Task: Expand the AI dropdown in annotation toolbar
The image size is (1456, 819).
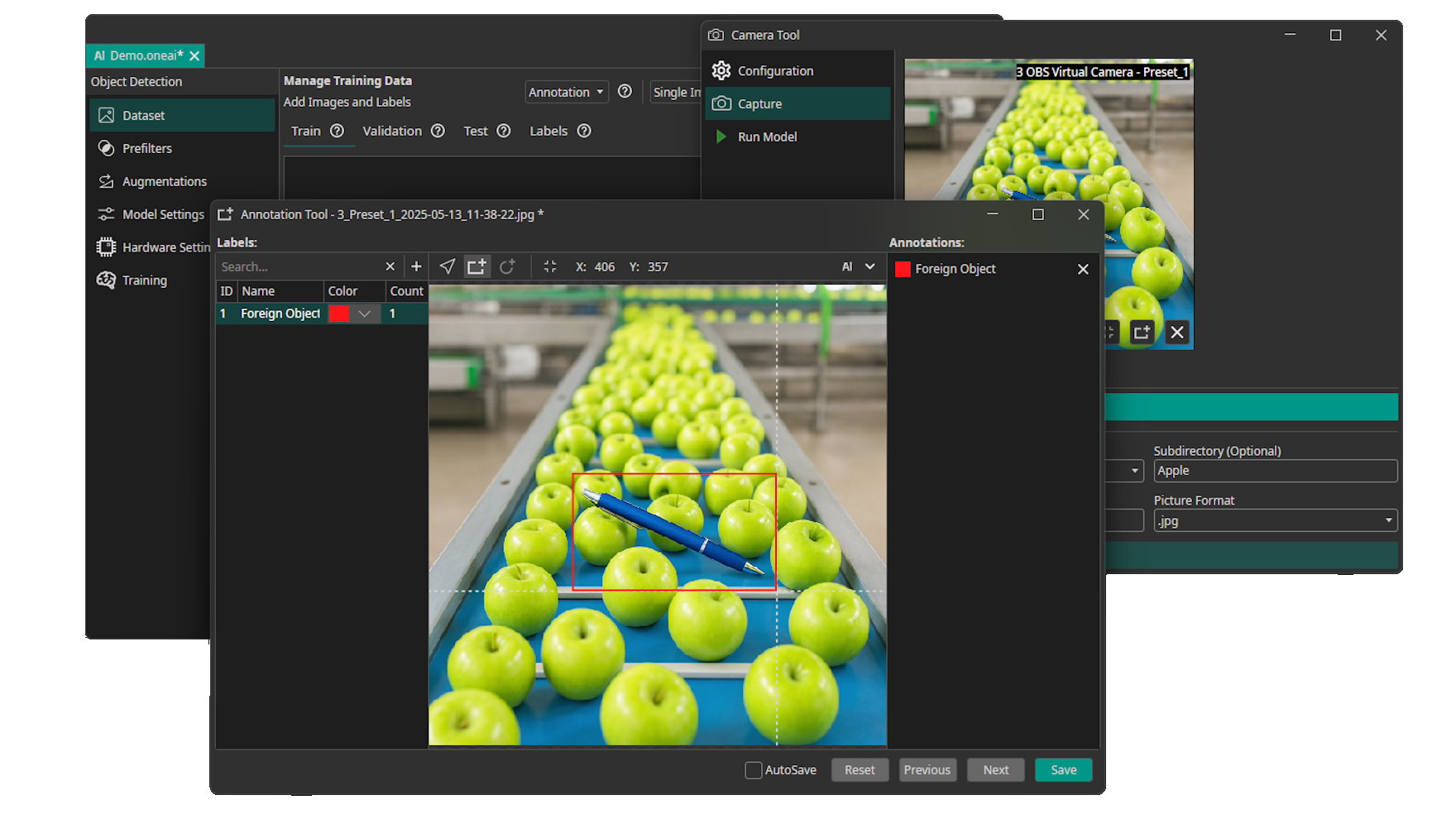Action: (x=858, y=266)
